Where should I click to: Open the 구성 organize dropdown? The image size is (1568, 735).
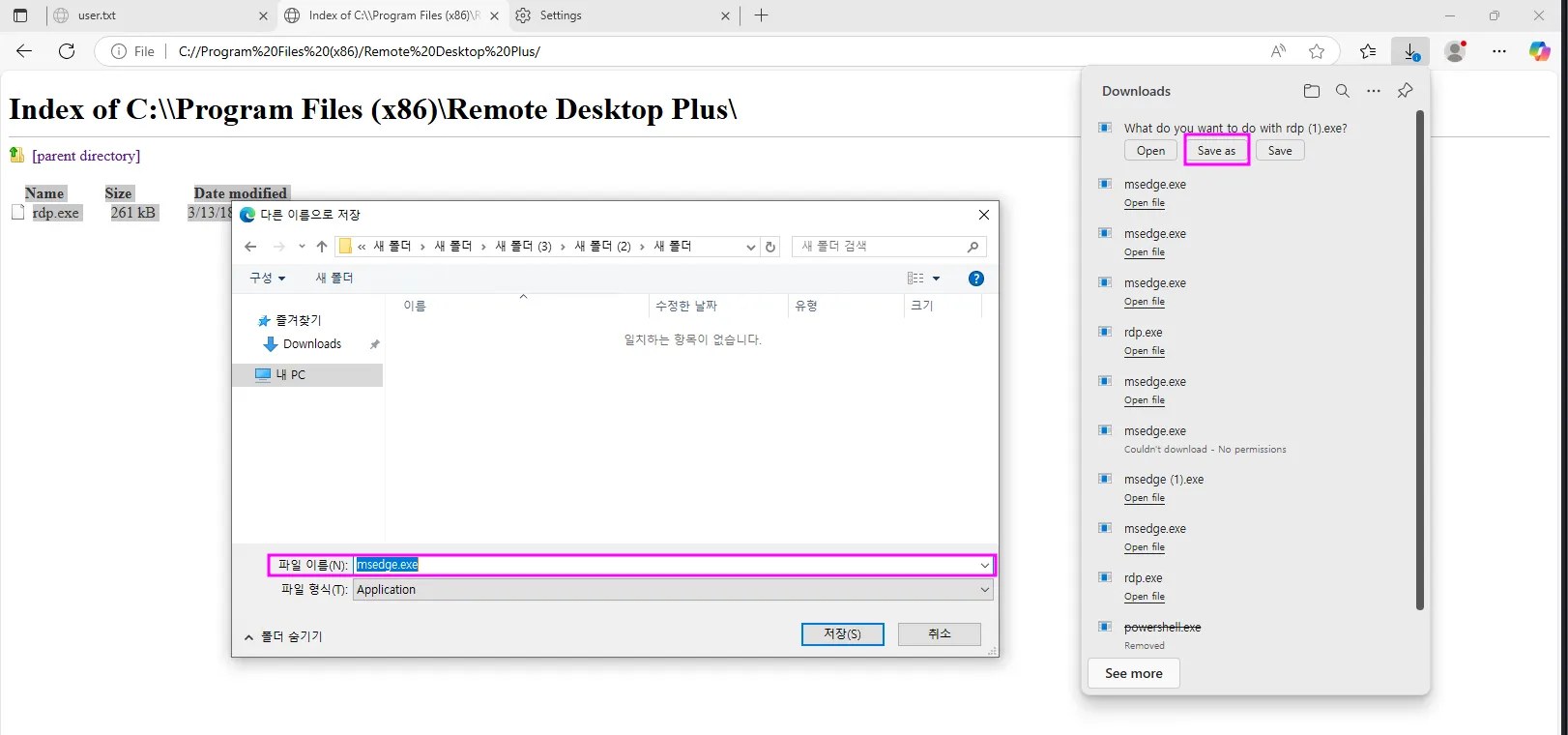point(268,278)
